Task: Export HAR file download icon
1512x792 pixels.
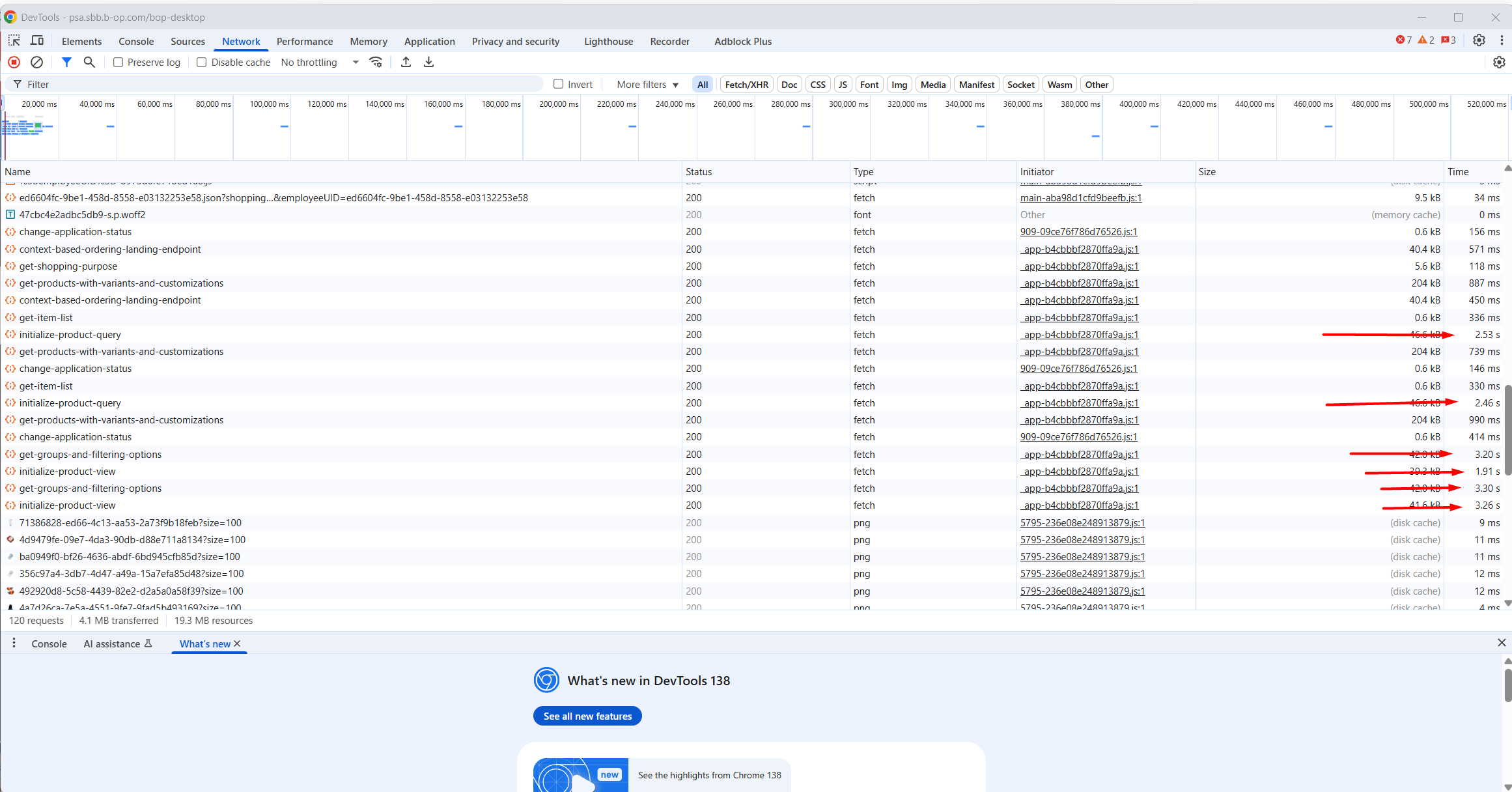Action: coord(428,62)
